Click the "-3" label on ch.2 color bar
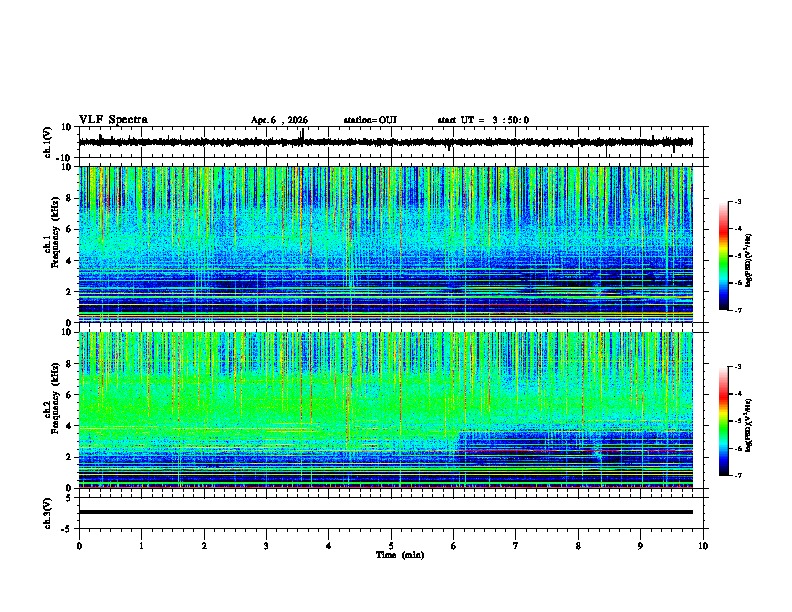The height and width of the screenshot is (612, 792). point(737,367)
